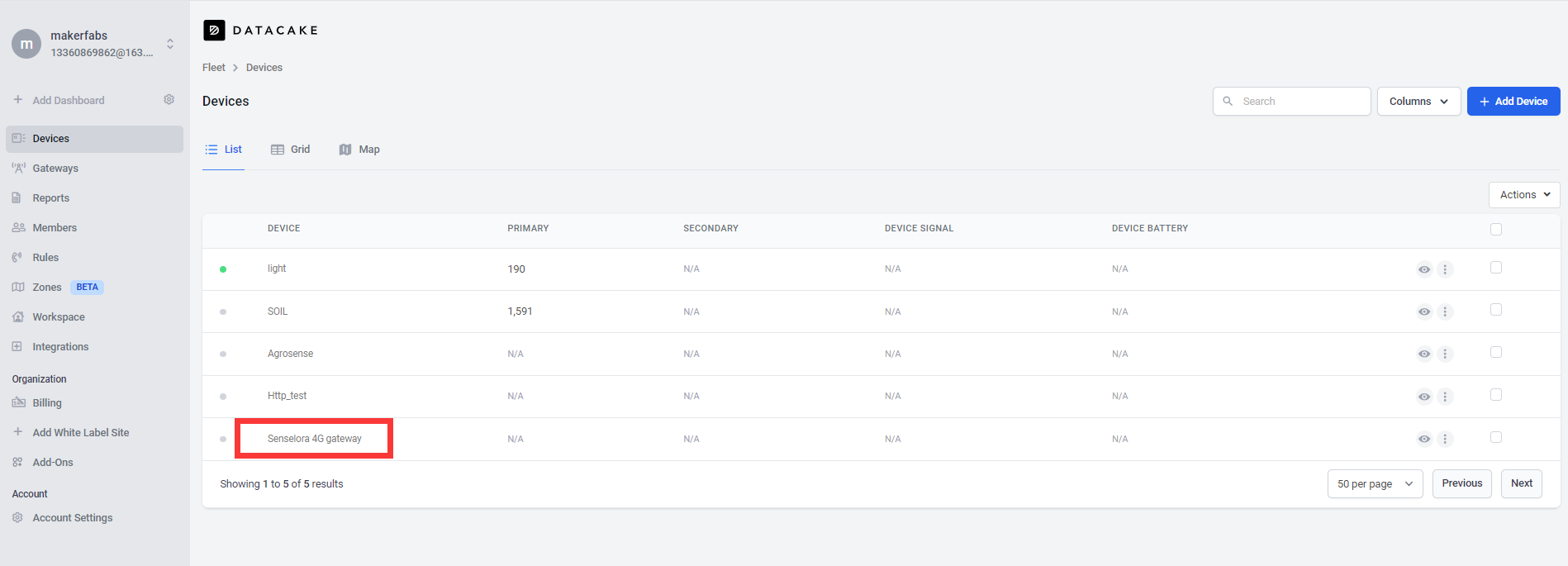Open the light device
Image resolution: width=1568 pixels, height=566 pixels.
pyautogui.click(x=277, y=269)
